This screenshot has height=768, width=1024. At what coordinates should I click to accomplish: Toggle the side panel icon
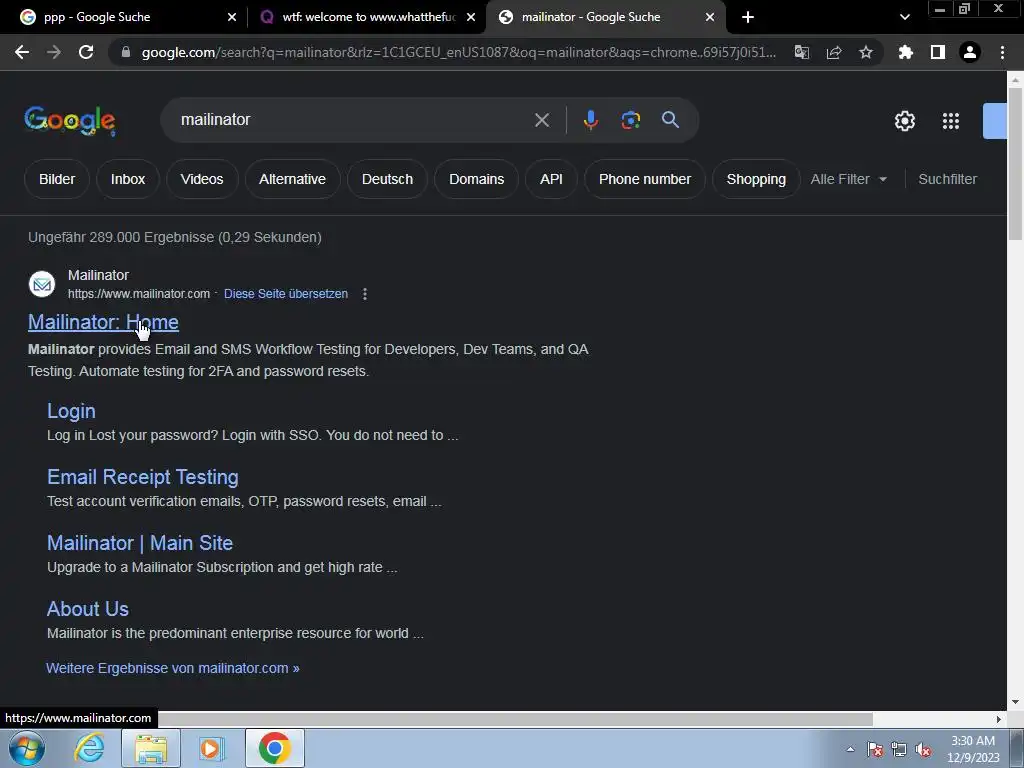(x=938, y=52)
